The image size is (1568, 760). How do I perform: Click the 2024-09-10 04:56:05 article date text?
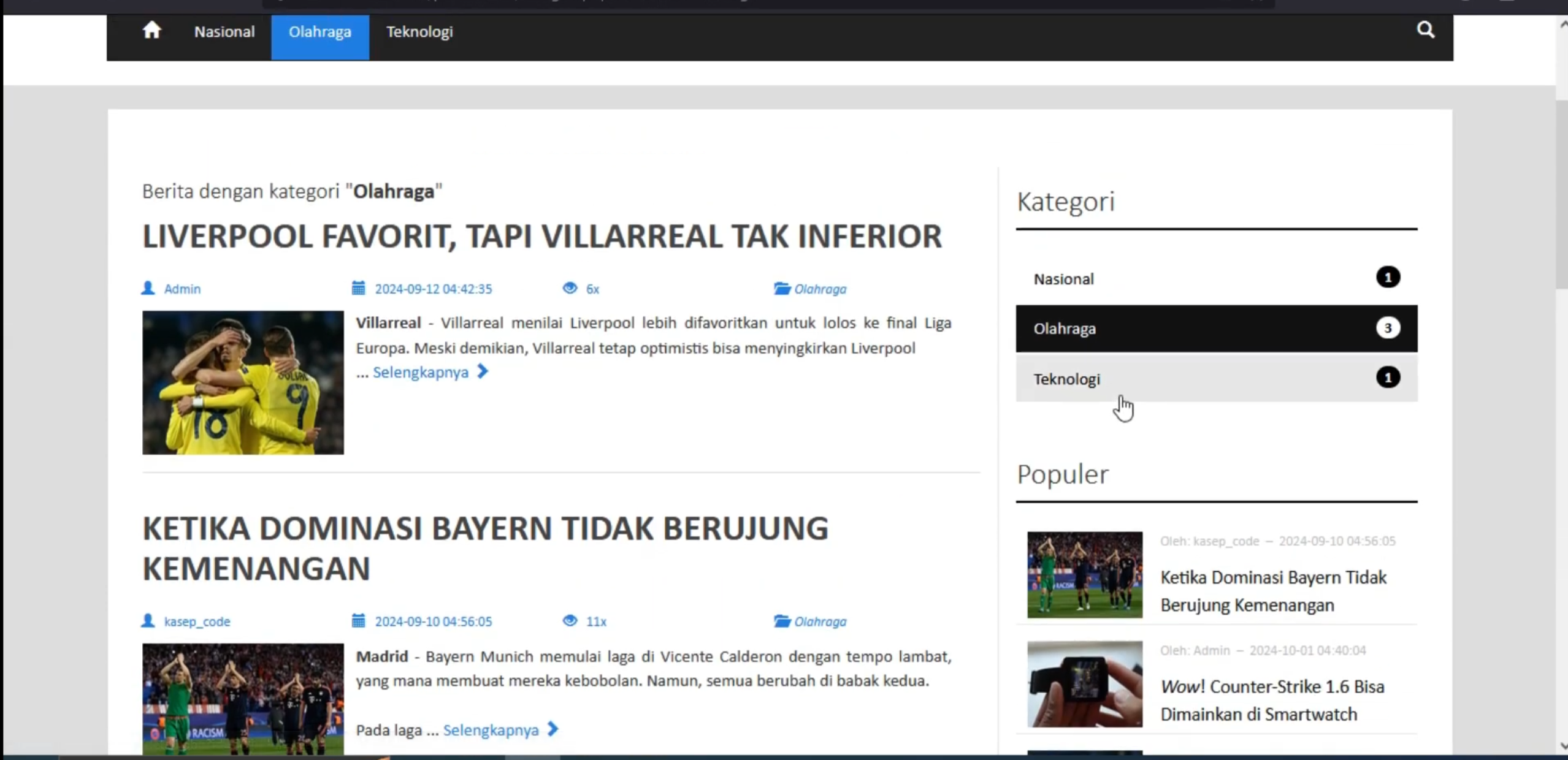click(433, 621)
